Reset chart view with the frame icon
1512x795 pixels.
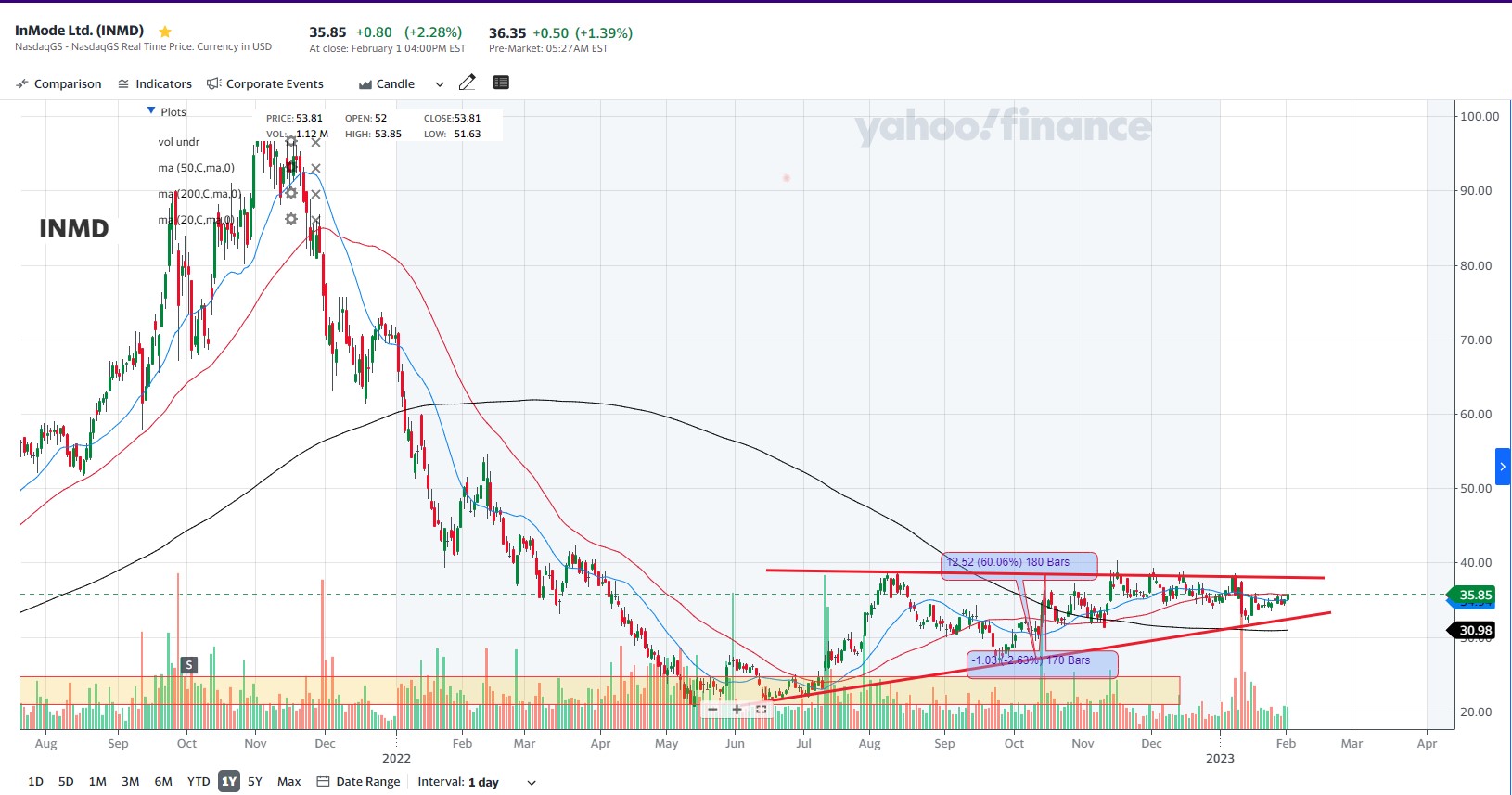[762, 710]
